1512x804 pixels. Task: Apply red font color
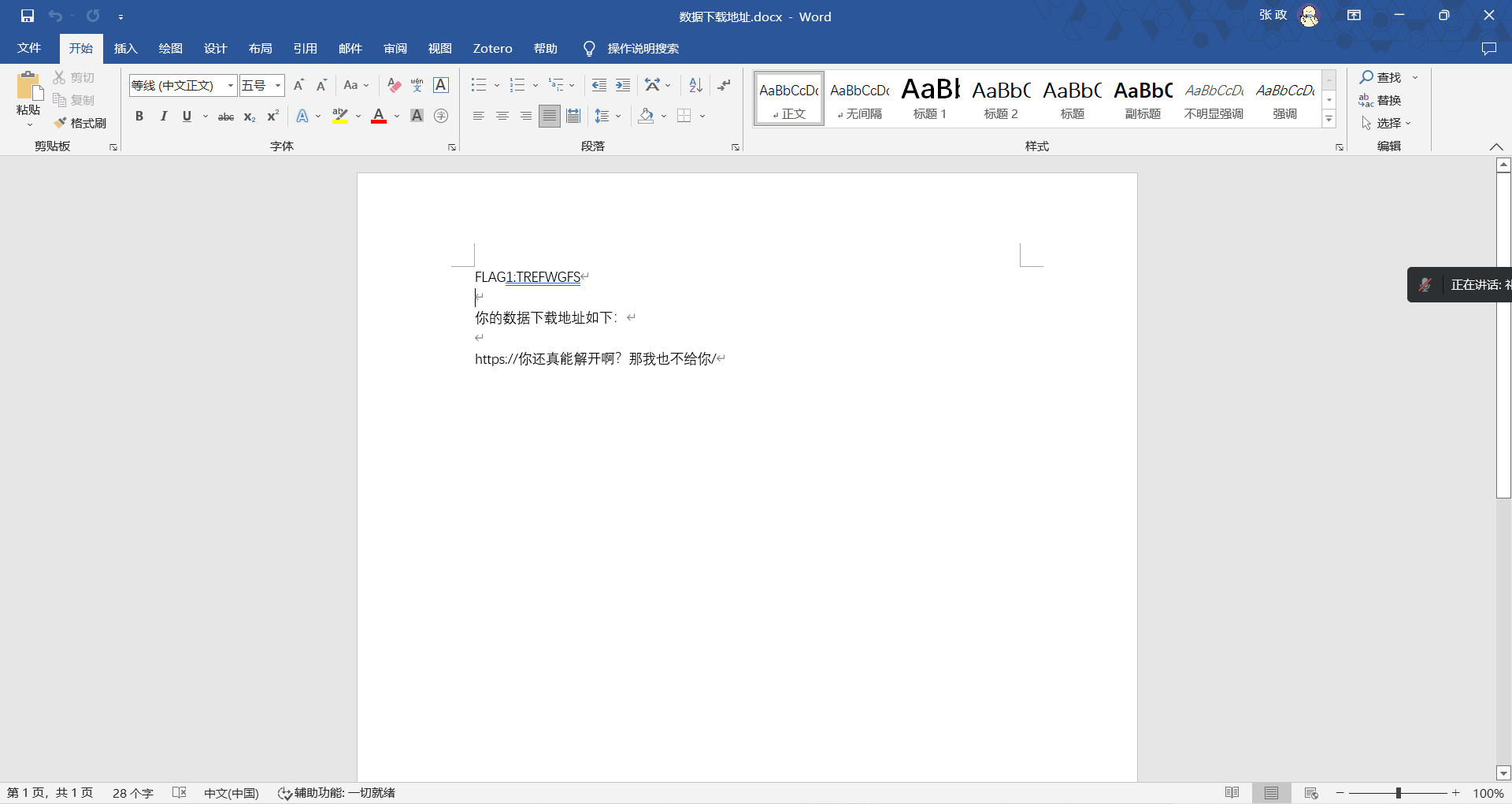click(x=379, y=116)
